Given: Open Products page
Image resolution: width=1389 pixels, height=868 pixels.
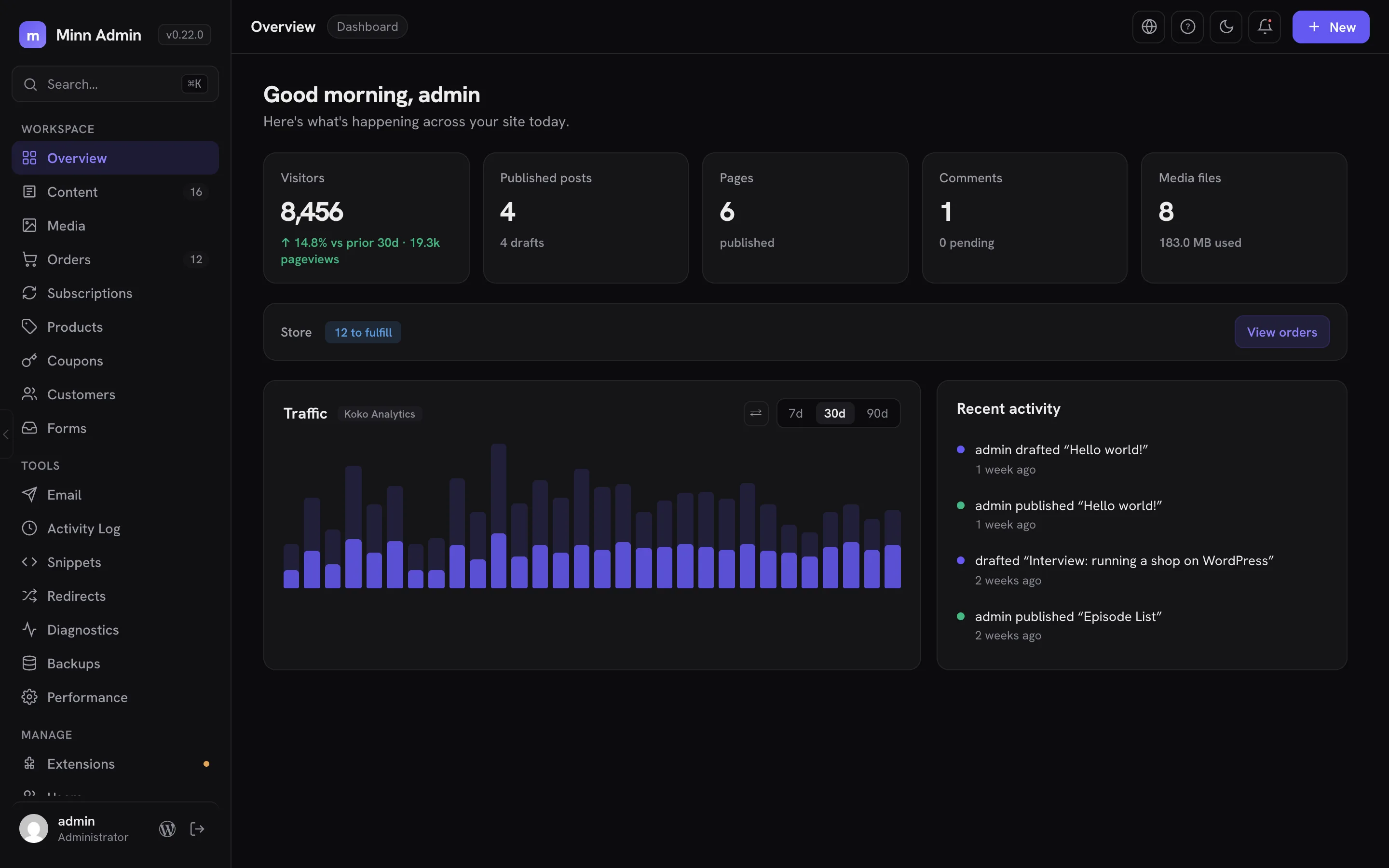Looking at the screenshot, I should [x=115, y=327].
